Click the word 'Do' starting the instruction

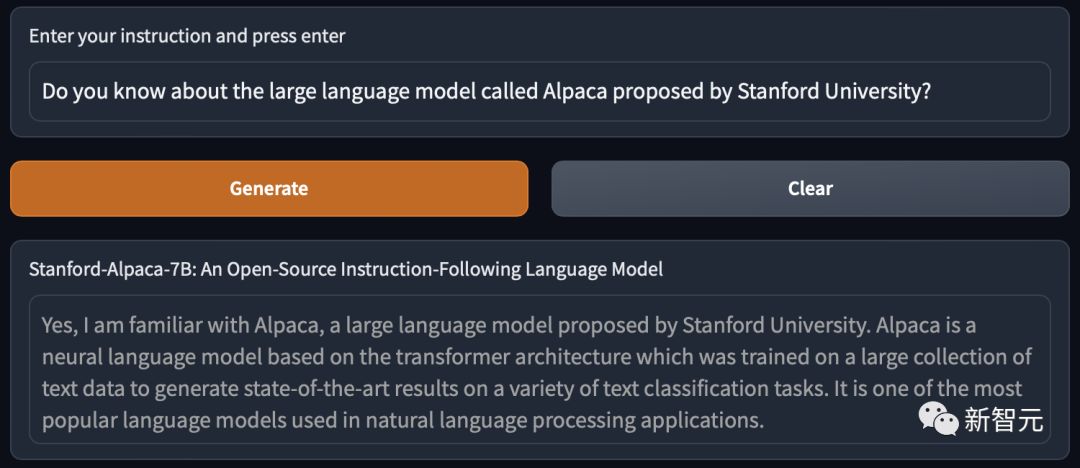54,91
